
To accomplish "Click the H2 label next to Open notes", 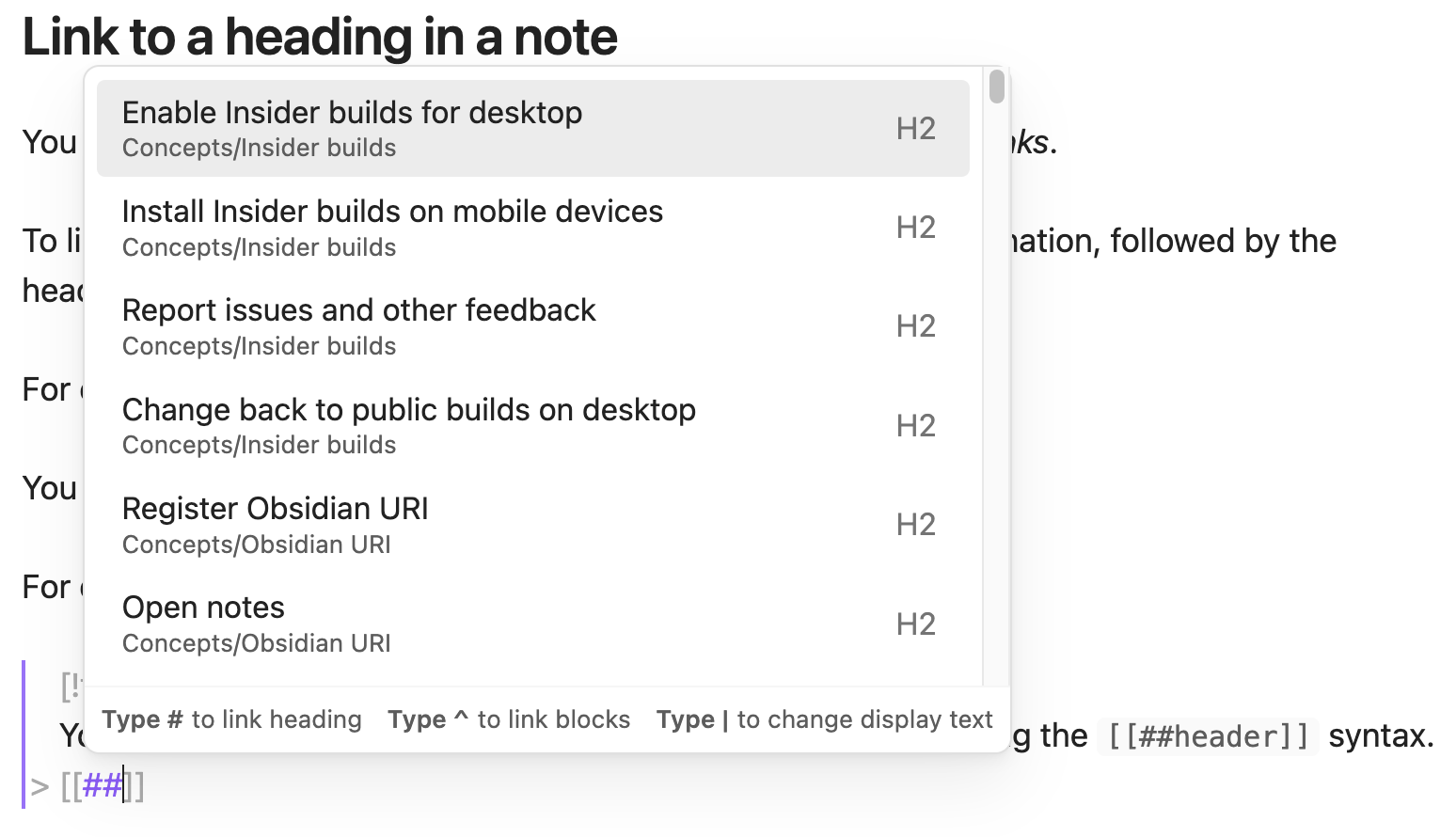I will [915, 623].
